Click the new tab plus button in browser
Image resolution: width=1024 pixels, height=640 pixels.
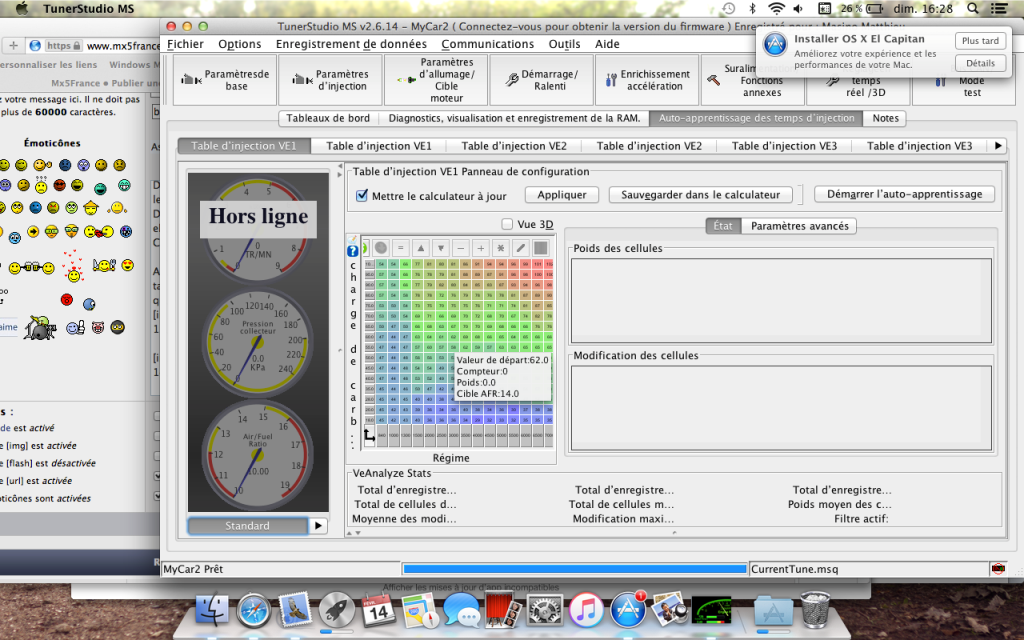(x=13, y=45)
